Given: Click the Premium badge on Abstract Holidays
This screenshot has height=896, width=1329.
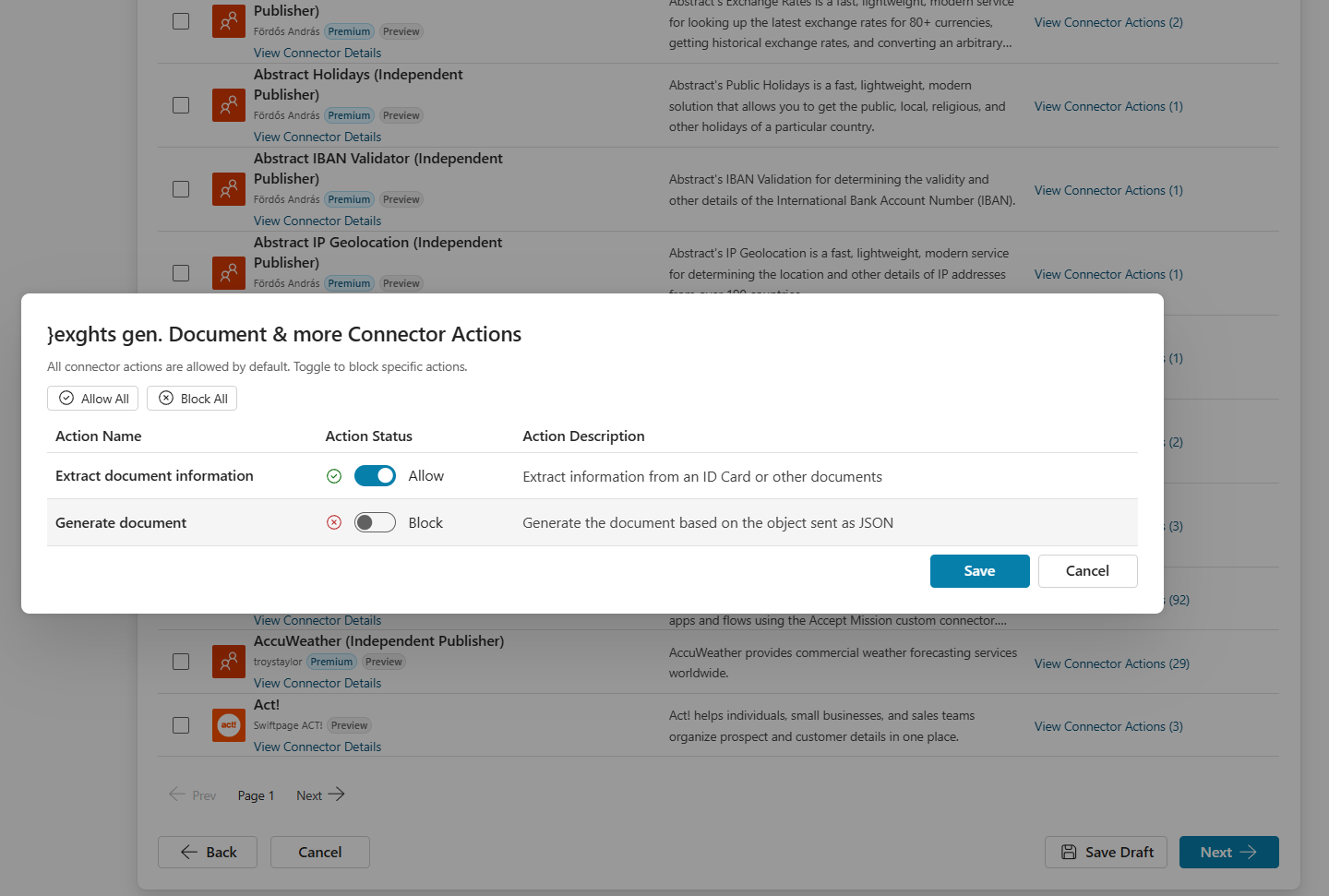Looking at the screenshot, I should (349, 115).
